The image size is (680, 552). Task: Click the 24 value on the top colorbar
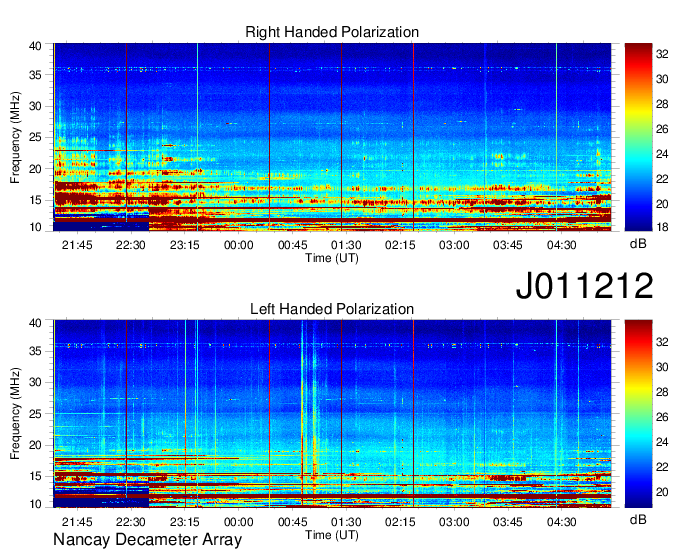(x=662, y=154)
